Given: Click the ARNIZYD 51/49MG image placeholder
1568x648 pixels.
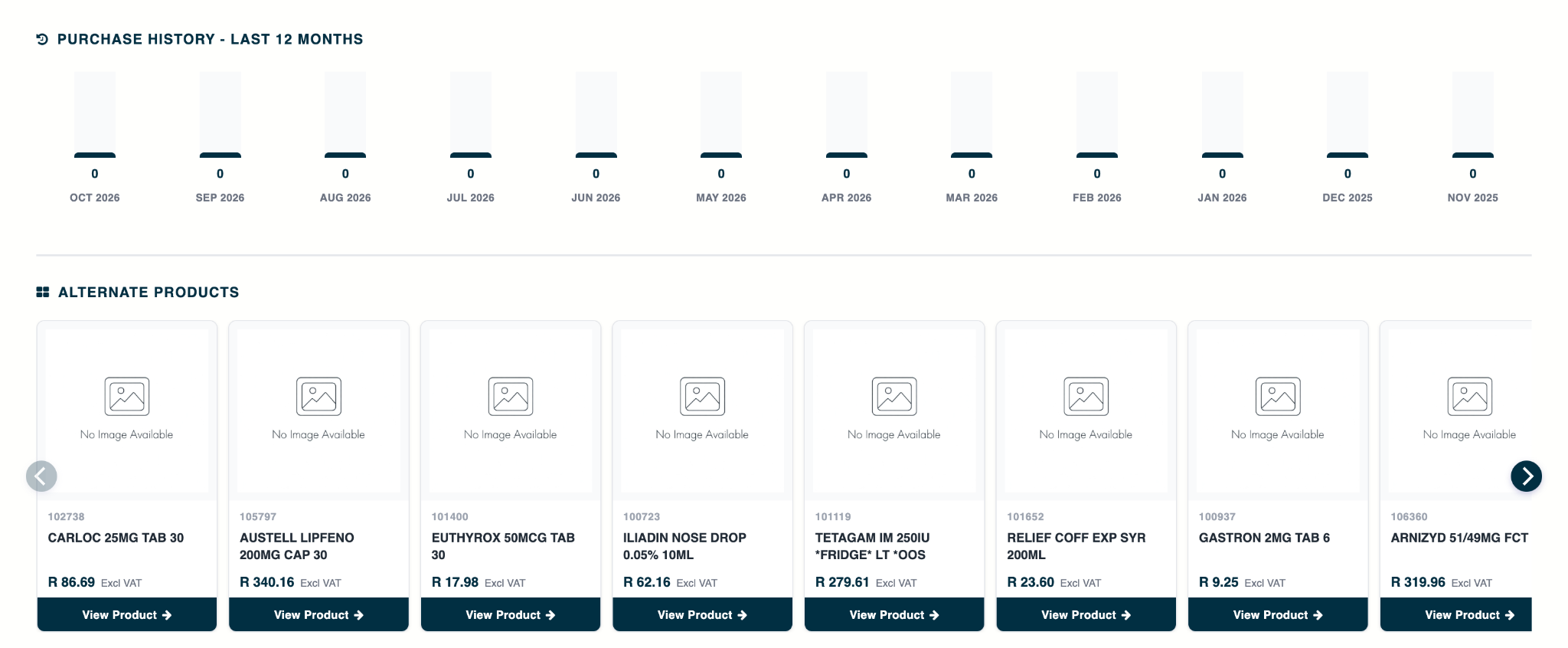Looking at the screenshot, I should tap(1461, 411).
